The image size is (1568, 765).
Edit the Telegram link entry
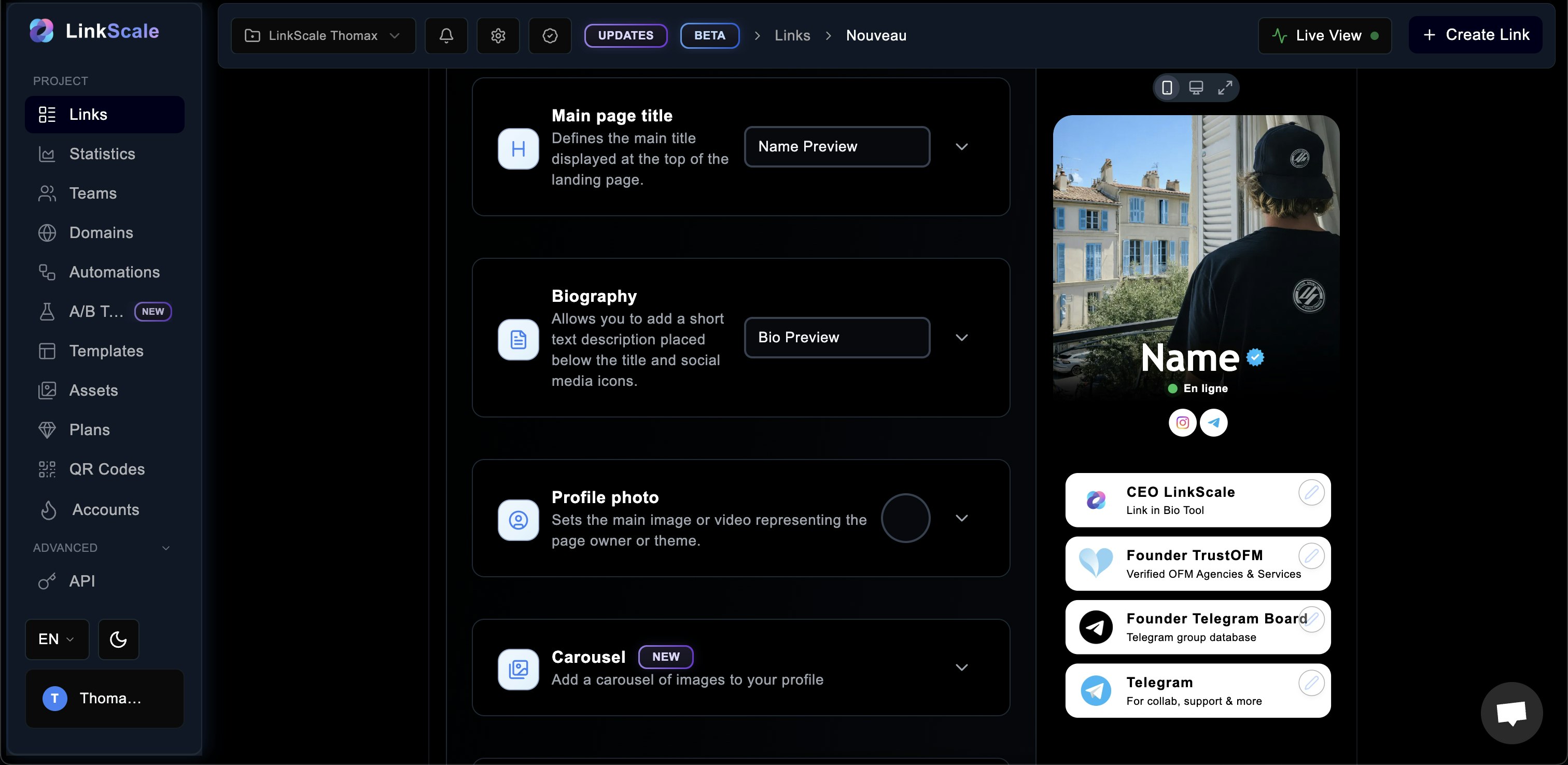1312,683
